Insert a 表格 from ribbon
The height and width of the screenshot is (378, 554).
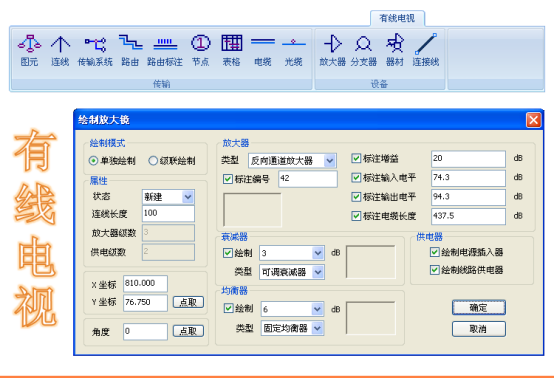[x=232, y=51]
